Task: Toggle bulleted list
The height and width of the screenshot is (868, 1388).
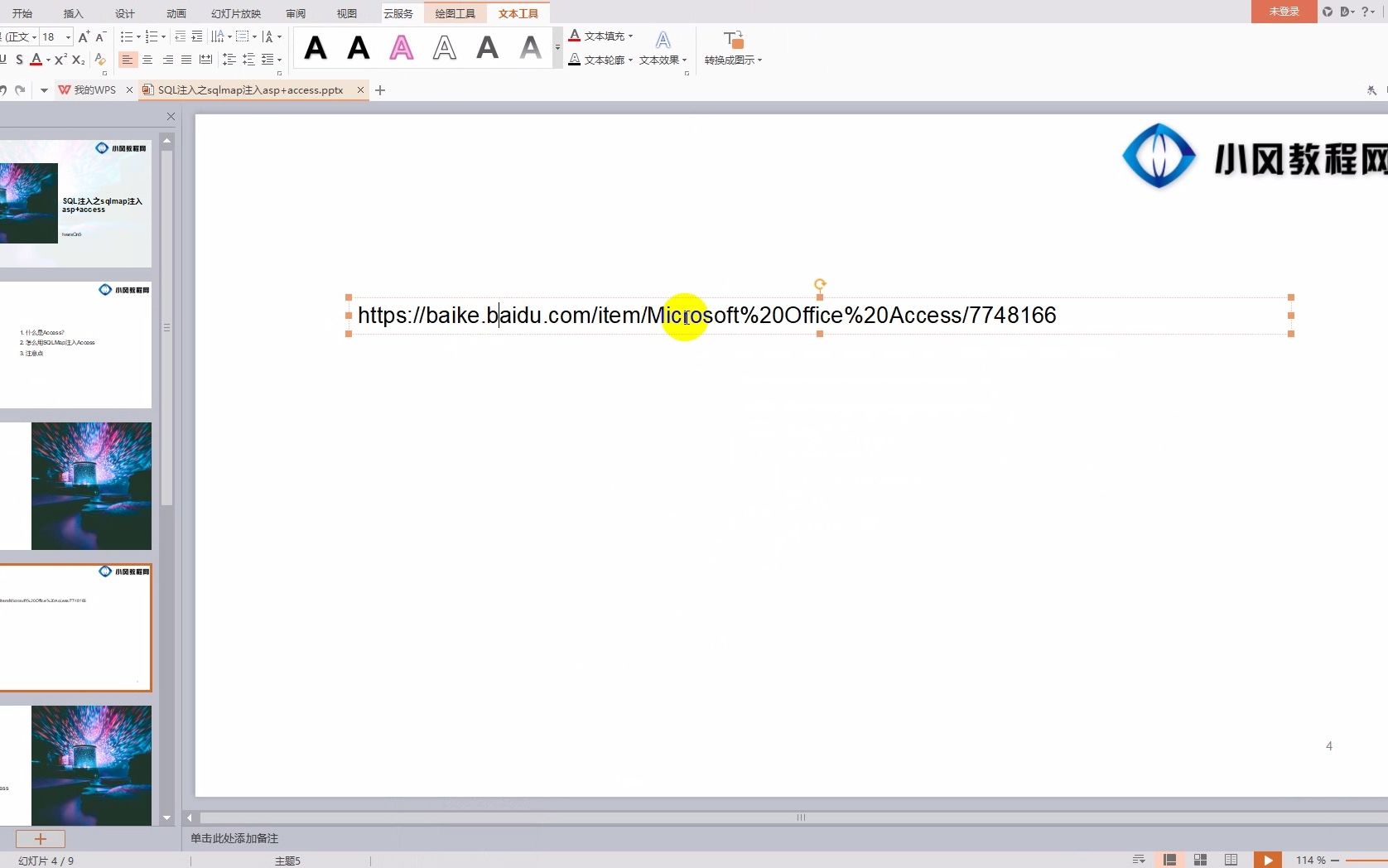Action: coord(126,36)
